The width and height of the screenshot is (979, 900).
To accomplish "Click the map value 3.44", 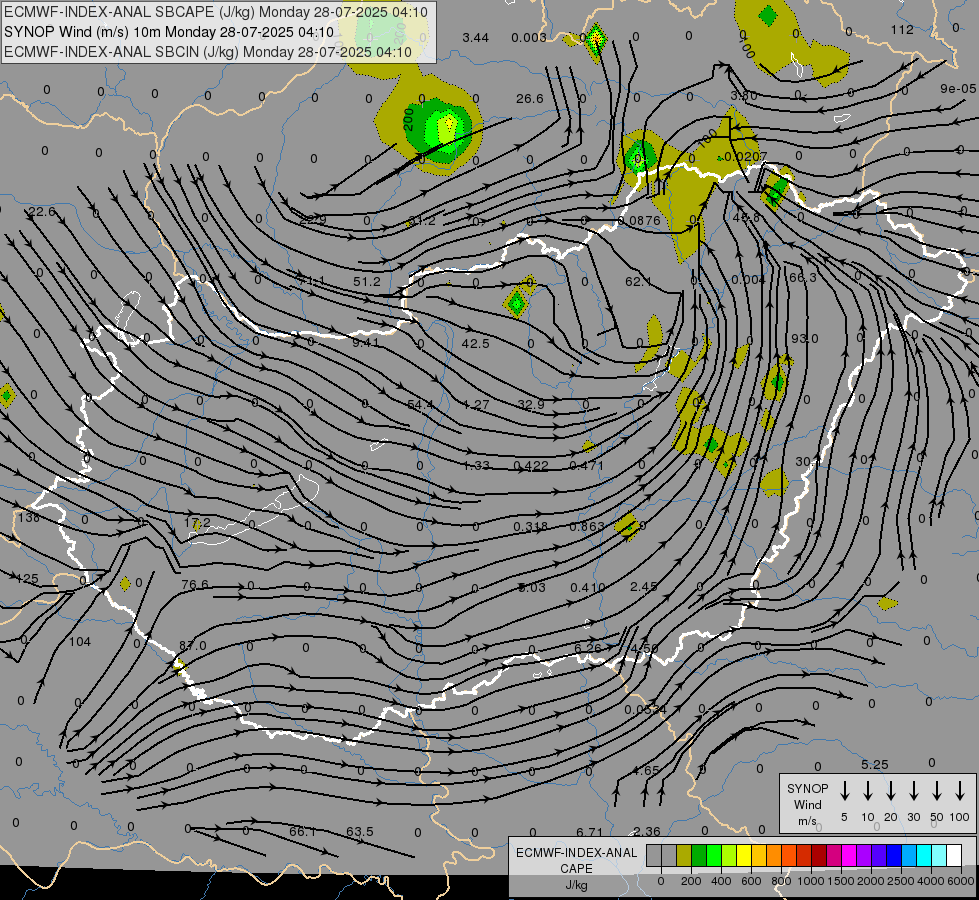I will [x=475, y=38].
